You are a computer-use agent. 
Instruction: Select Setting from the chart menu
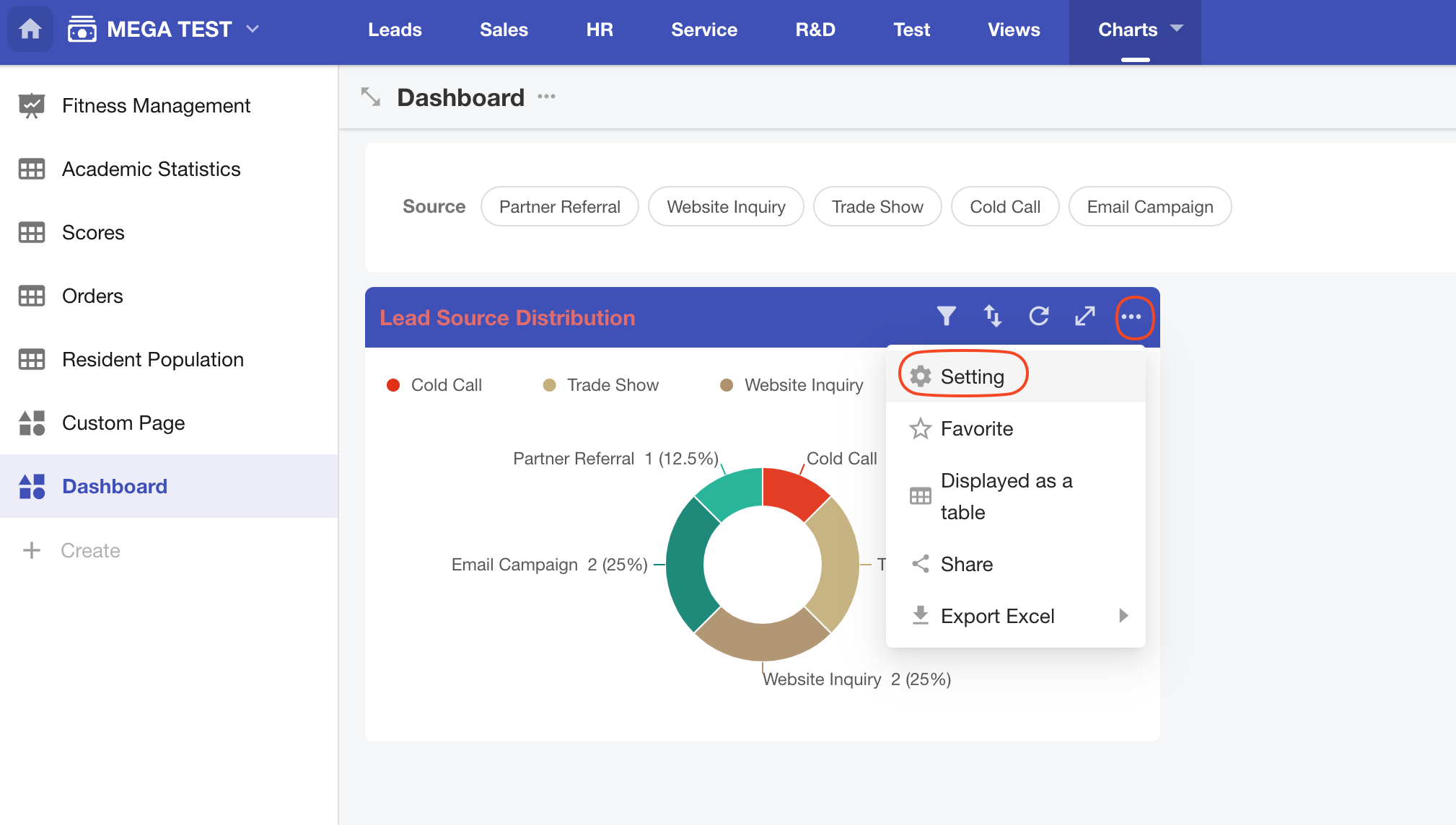pos(971,376)
